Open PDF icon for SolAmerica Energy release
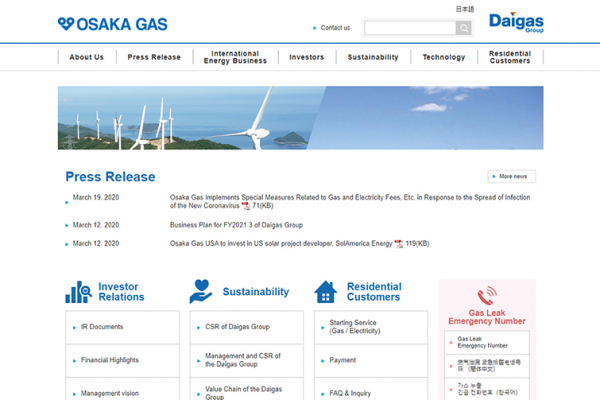Viewport: 600px width, 400px height. [399, 244]
